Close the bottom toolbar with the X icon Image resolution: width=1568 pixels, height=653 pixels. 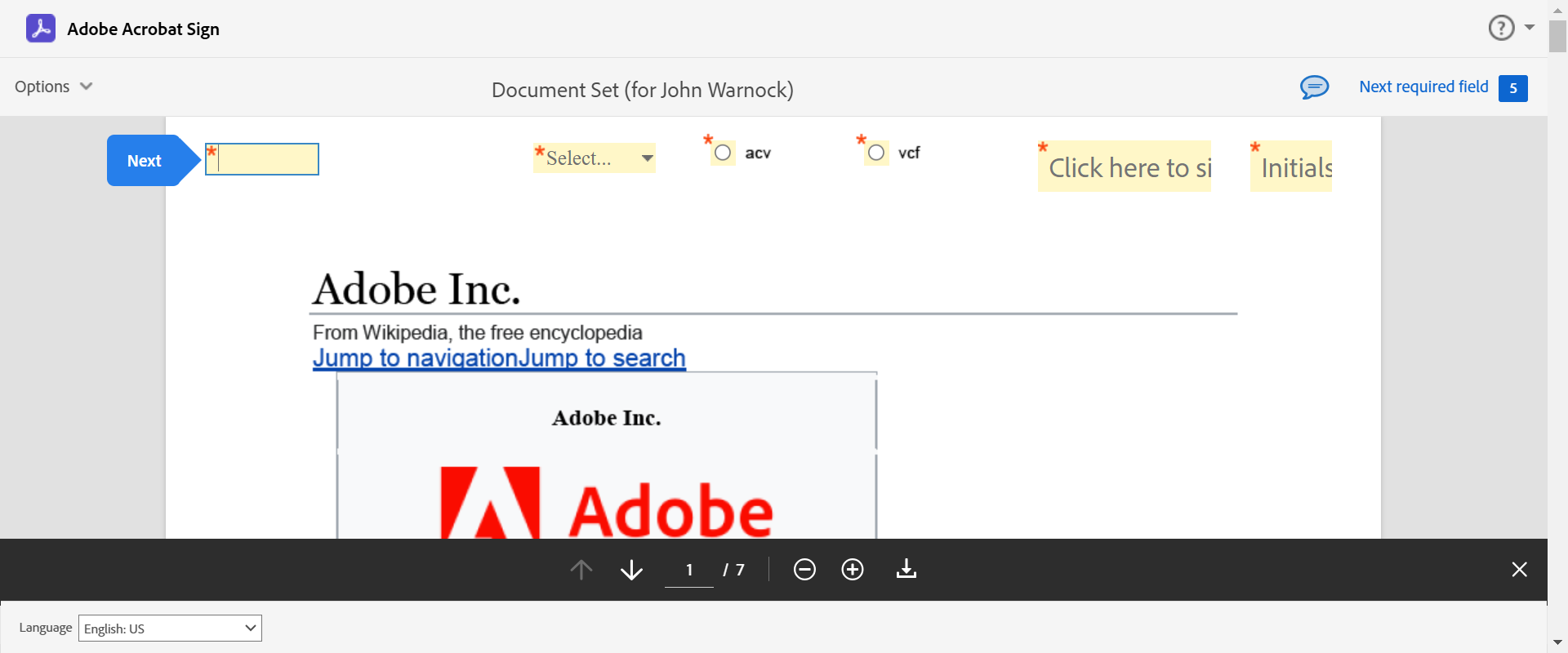pos(1519,569)
